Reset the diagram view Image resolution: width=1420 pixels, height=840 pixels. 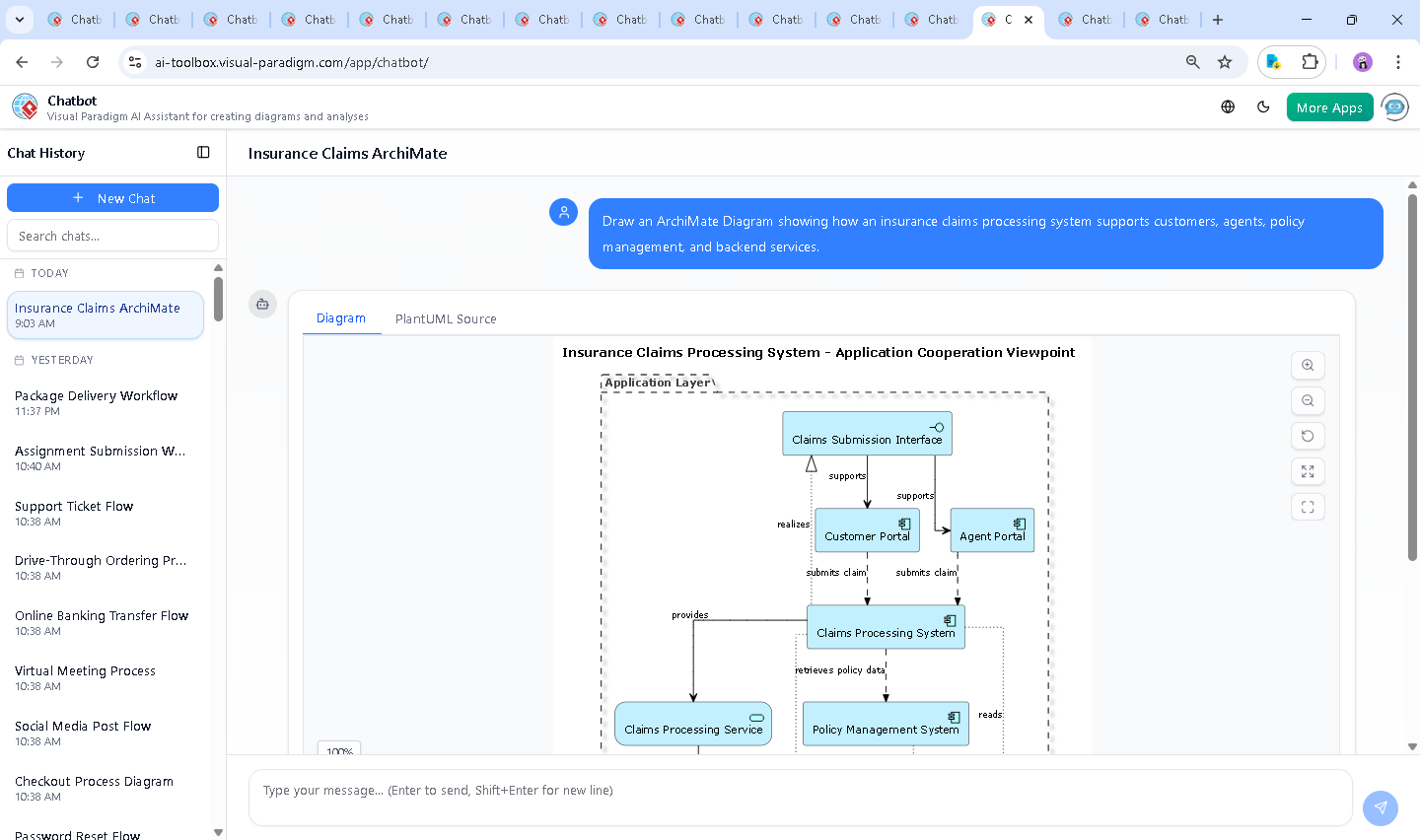[x=1308, y=436]
